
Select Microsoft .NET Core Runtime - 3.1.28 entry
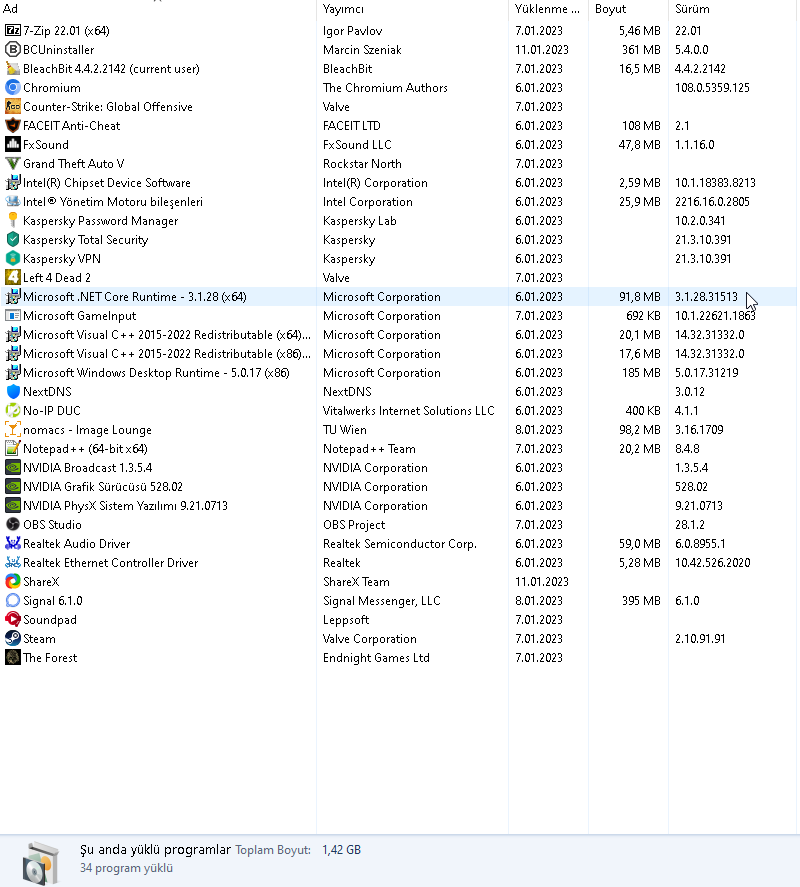click(399, 296)
